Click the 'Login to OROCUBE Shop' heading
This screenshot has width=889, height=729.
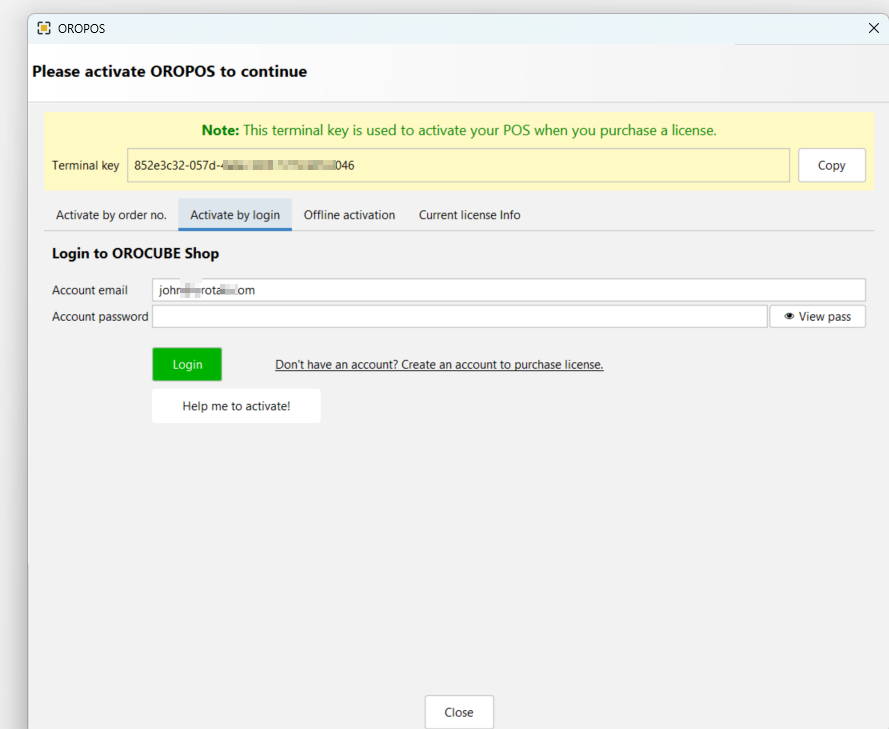136,253
